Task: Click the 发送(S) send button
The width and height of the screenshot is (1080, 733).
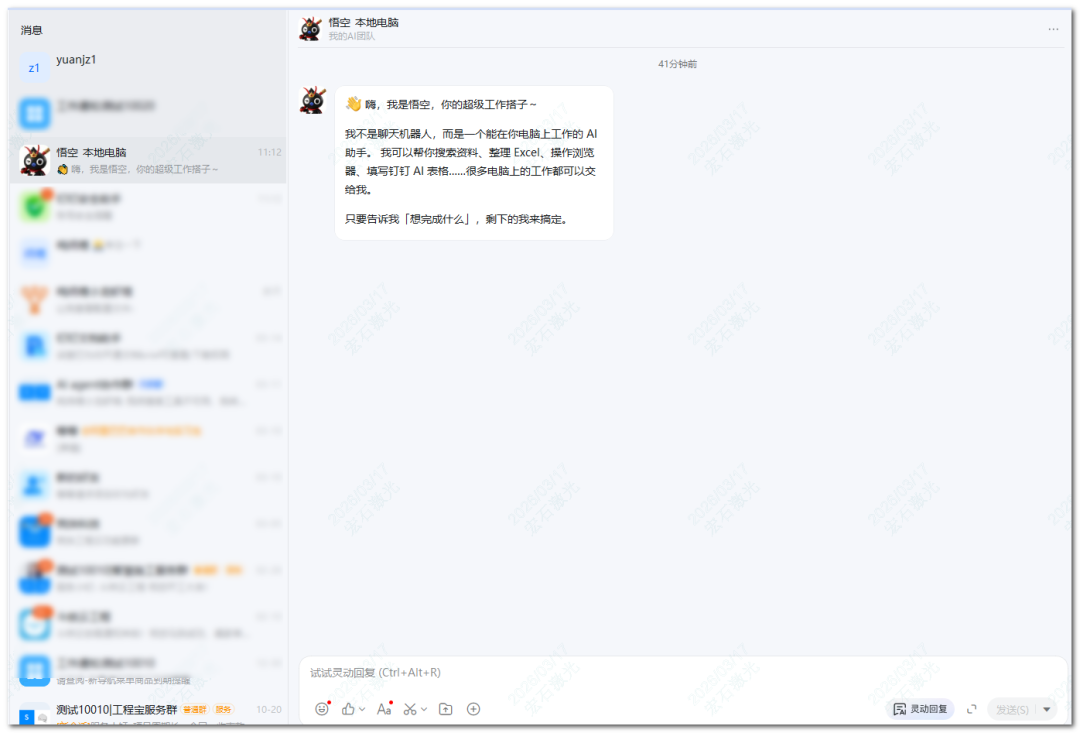Action: coord(1012,710)
